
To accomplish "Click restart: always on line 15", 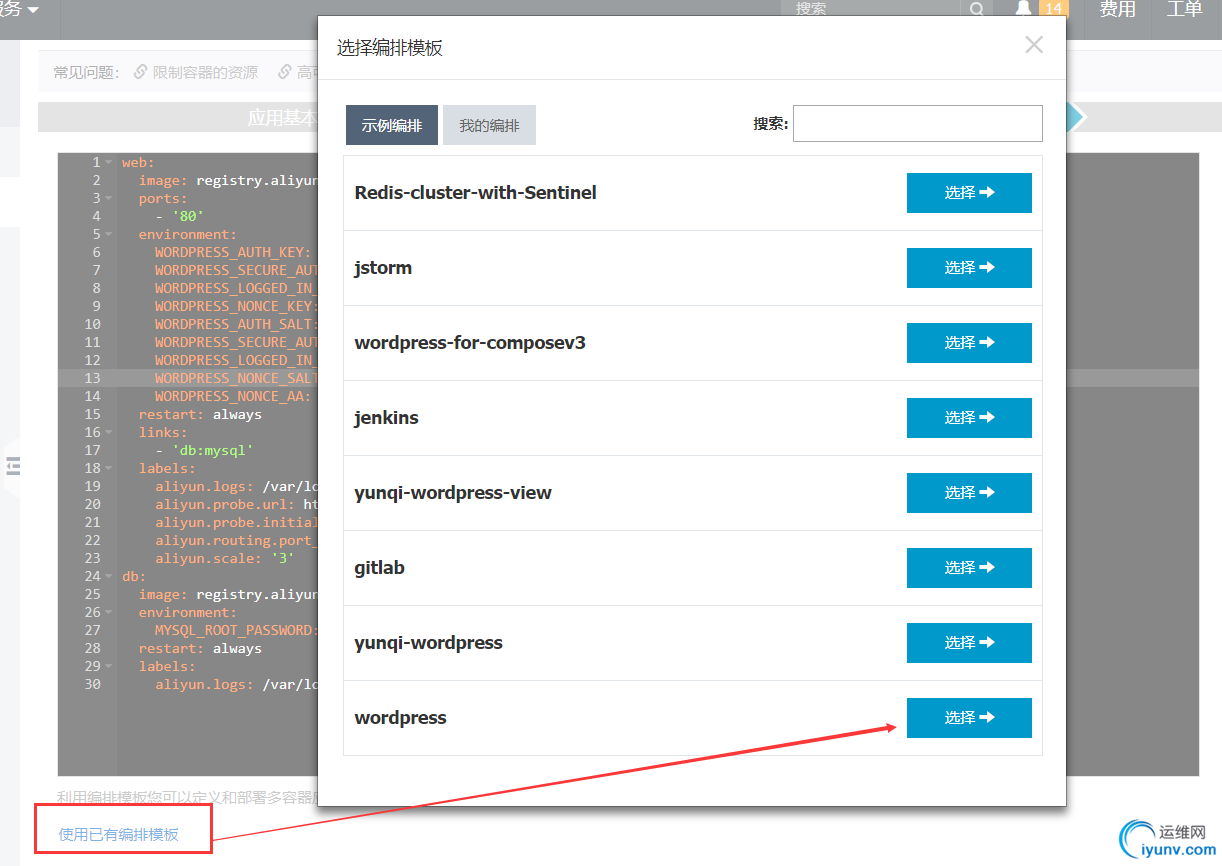I will pyautogui.click(x=200, y=414).
